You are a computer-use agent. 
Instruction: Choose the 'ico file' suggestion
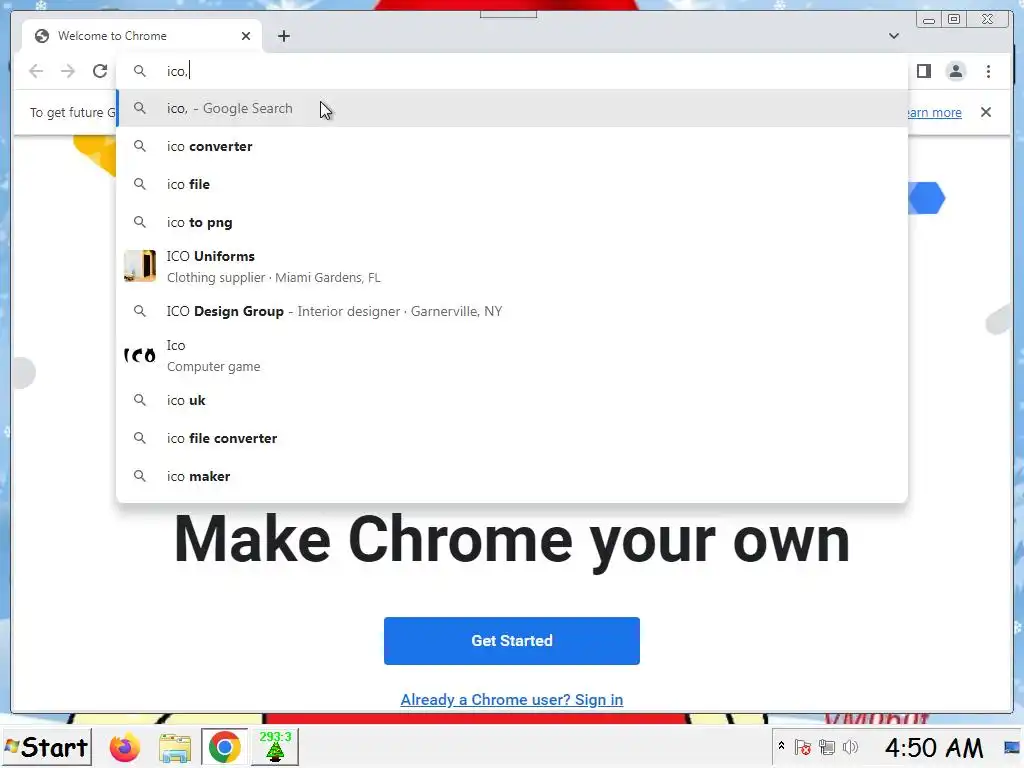coord(512,184)
